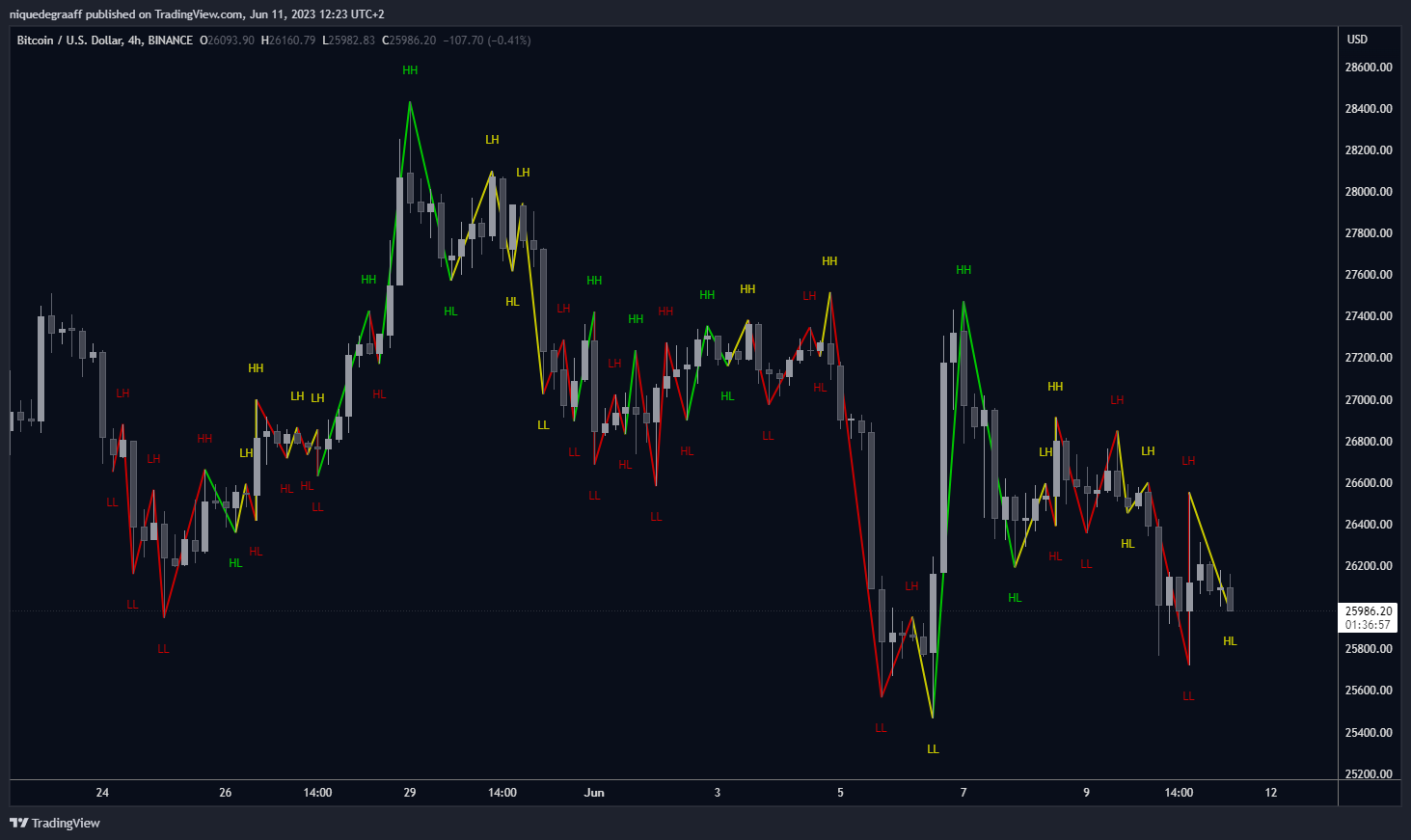Click the 25600.00 price axis label
The image size is (1411, 840).
pyautogui.click(x=1369, y=691)
